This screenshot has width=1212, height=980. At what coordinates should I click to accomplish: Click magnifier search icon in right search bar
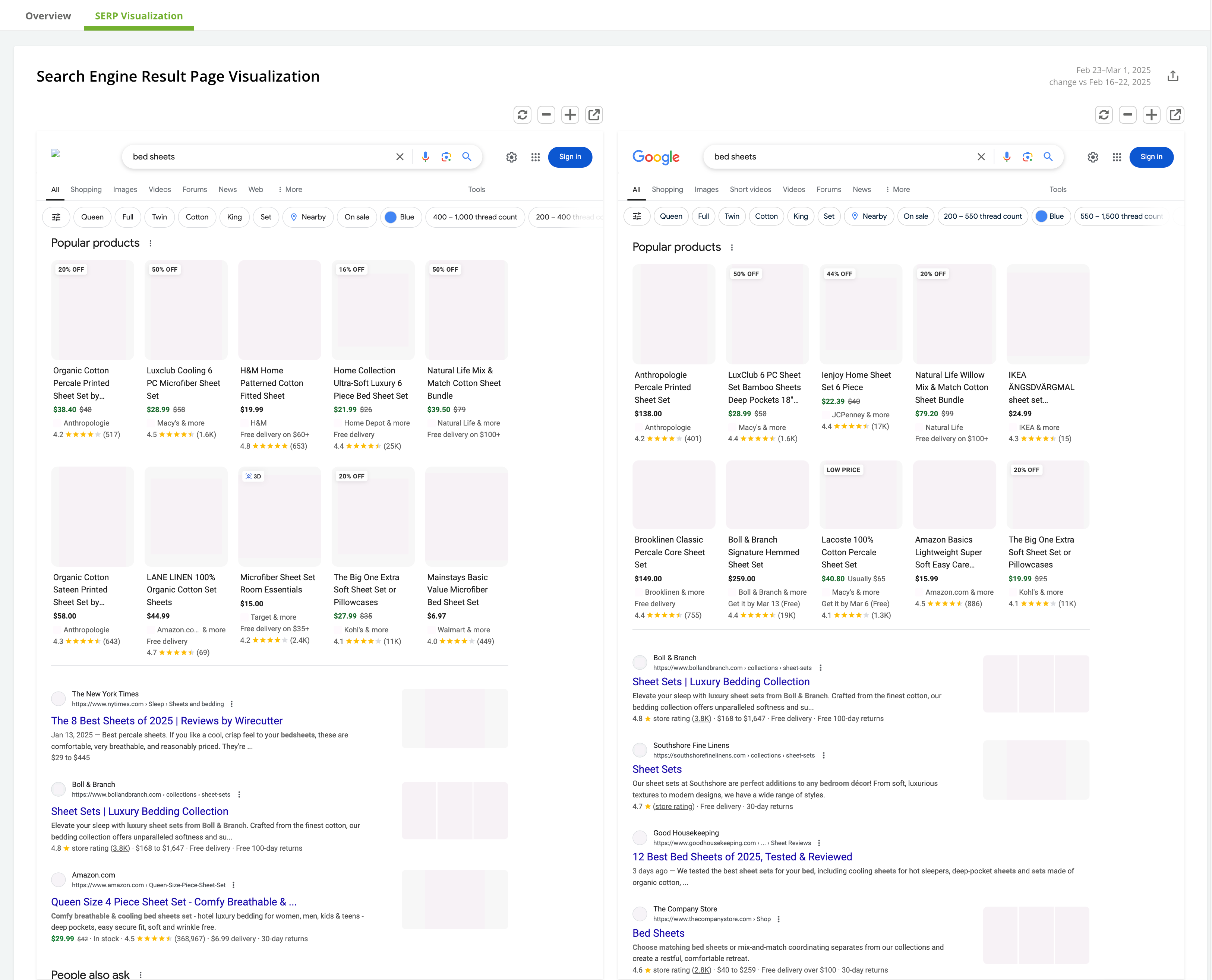point(1048,157)
